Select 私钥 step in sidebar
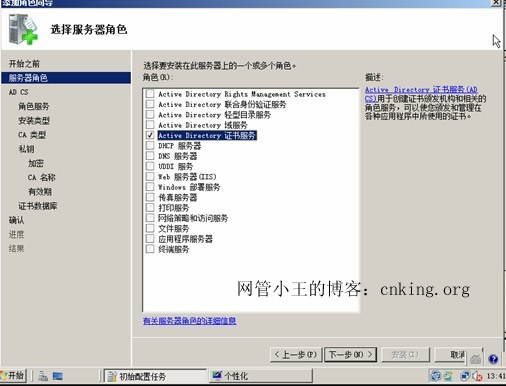This screenshot has width=506, height=386. 26,149
